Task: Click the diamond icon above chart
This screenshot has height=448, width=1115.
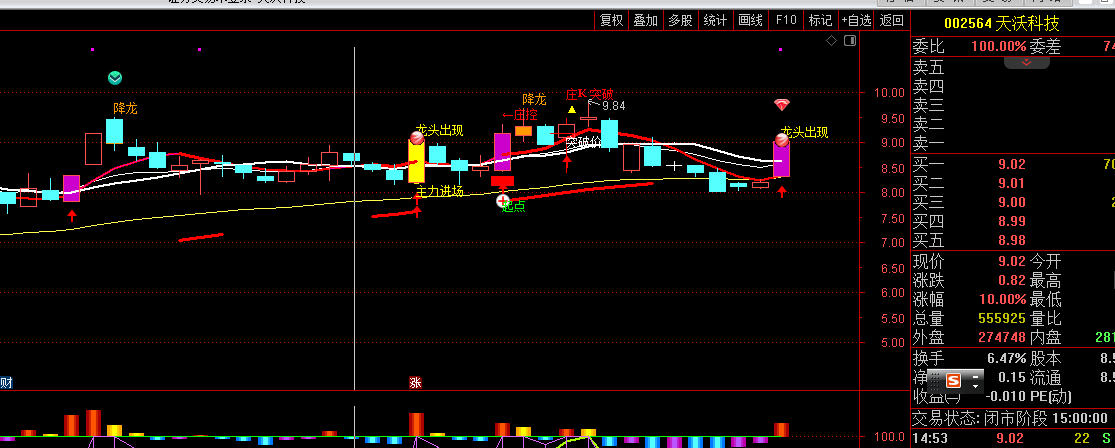Action: pyautogui.click(x=830, y=41)
